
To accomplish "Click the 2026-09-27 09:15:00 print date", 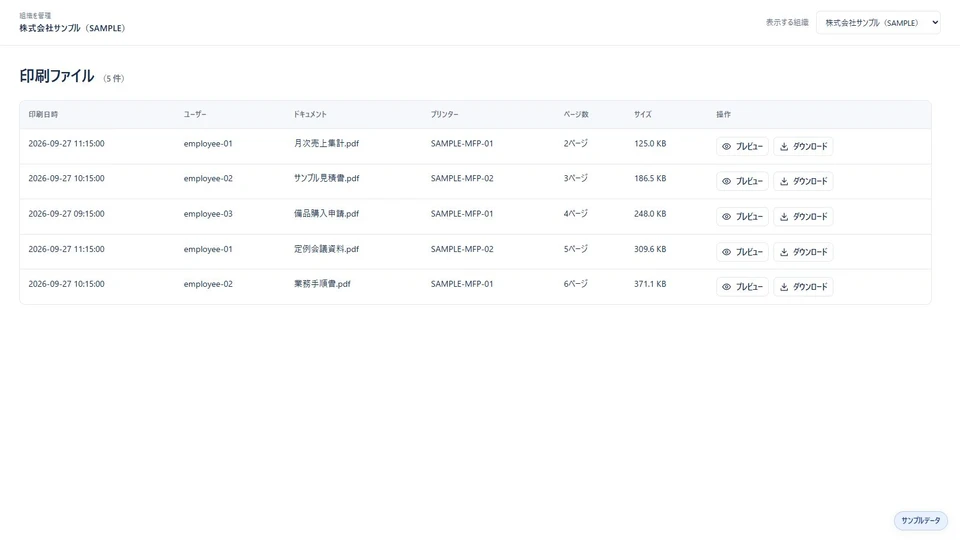I will (x=66, y=214).
